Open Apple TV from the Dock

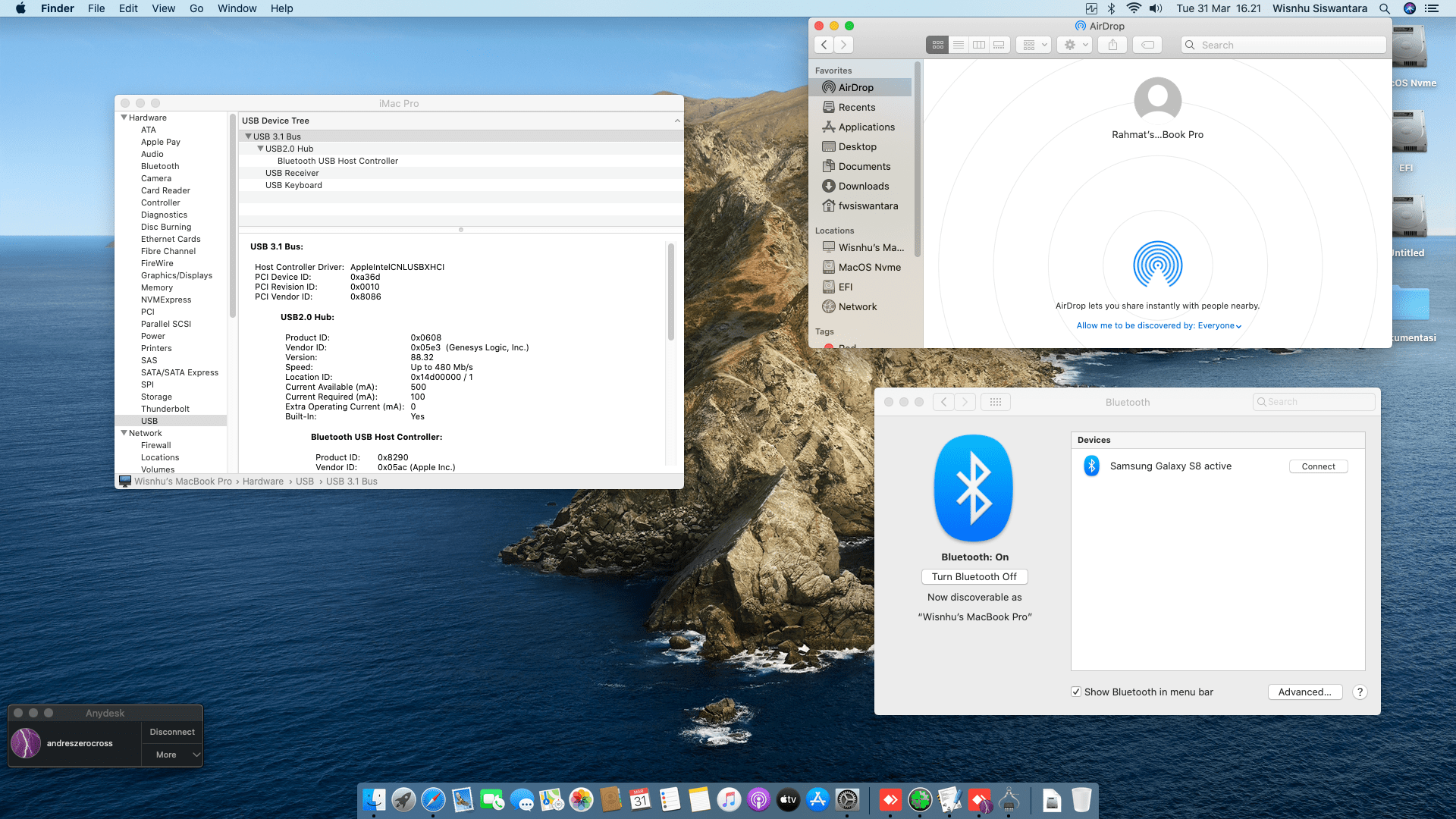pos(788,799)
